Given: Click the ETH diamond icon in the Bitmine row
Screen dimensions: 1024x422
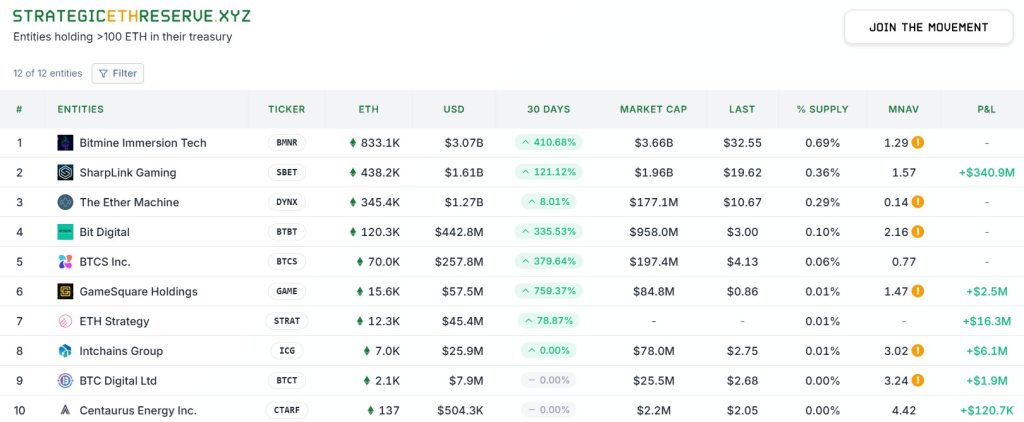Looking at the screenshot, I should coord(353,142).
